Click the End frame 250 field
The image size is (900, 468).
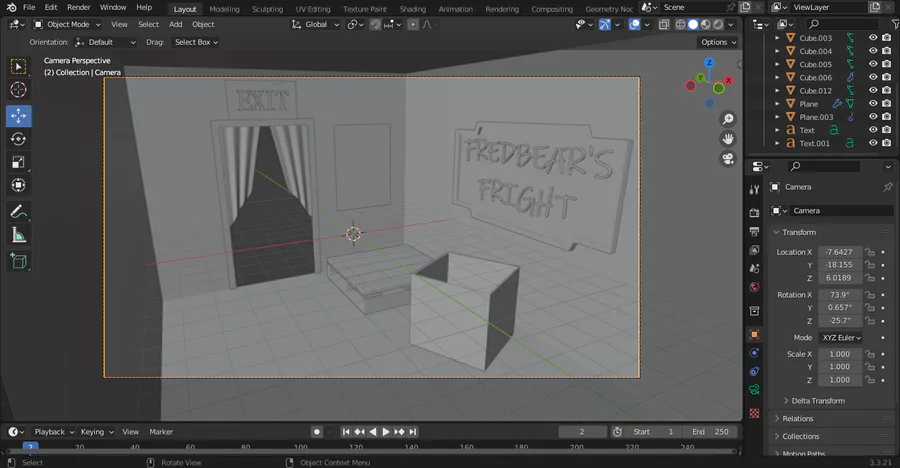711,432
